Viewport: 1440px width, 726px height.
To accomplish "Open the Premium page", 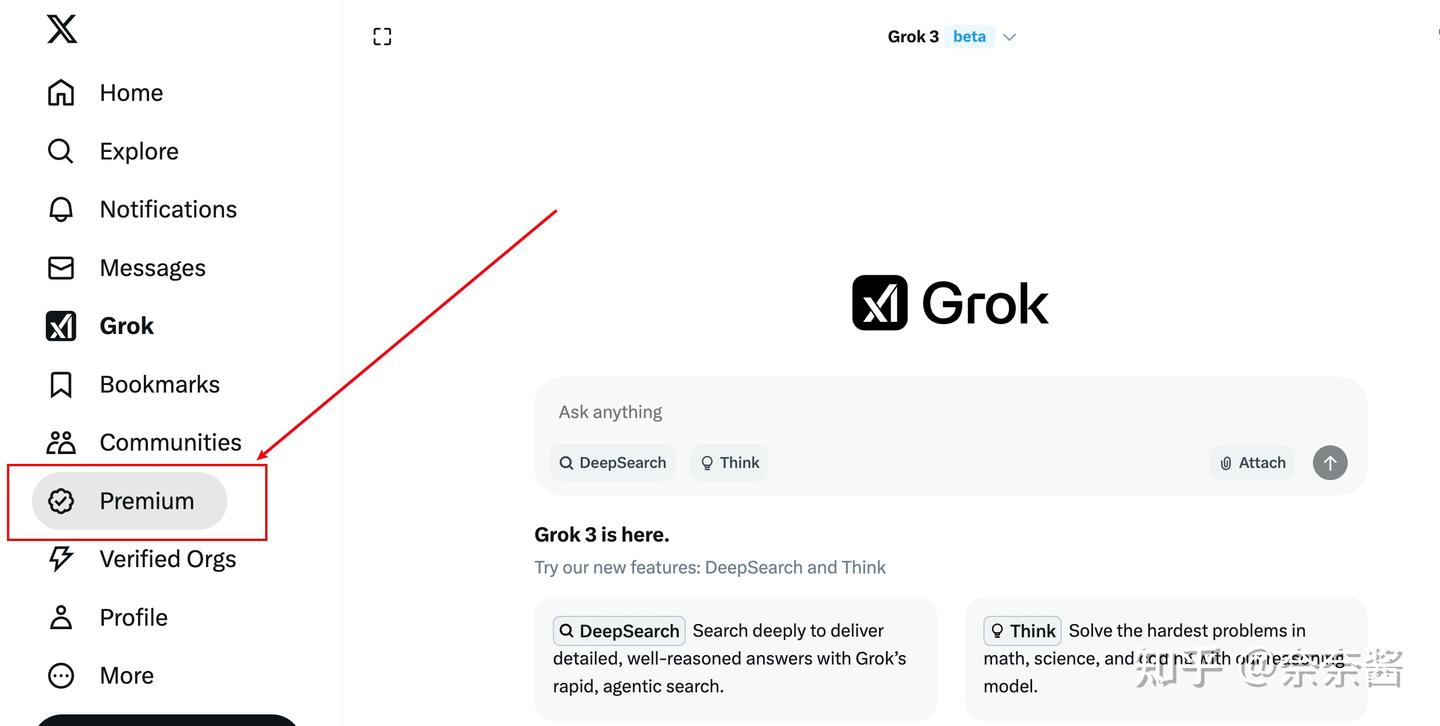I will [146, 501].
